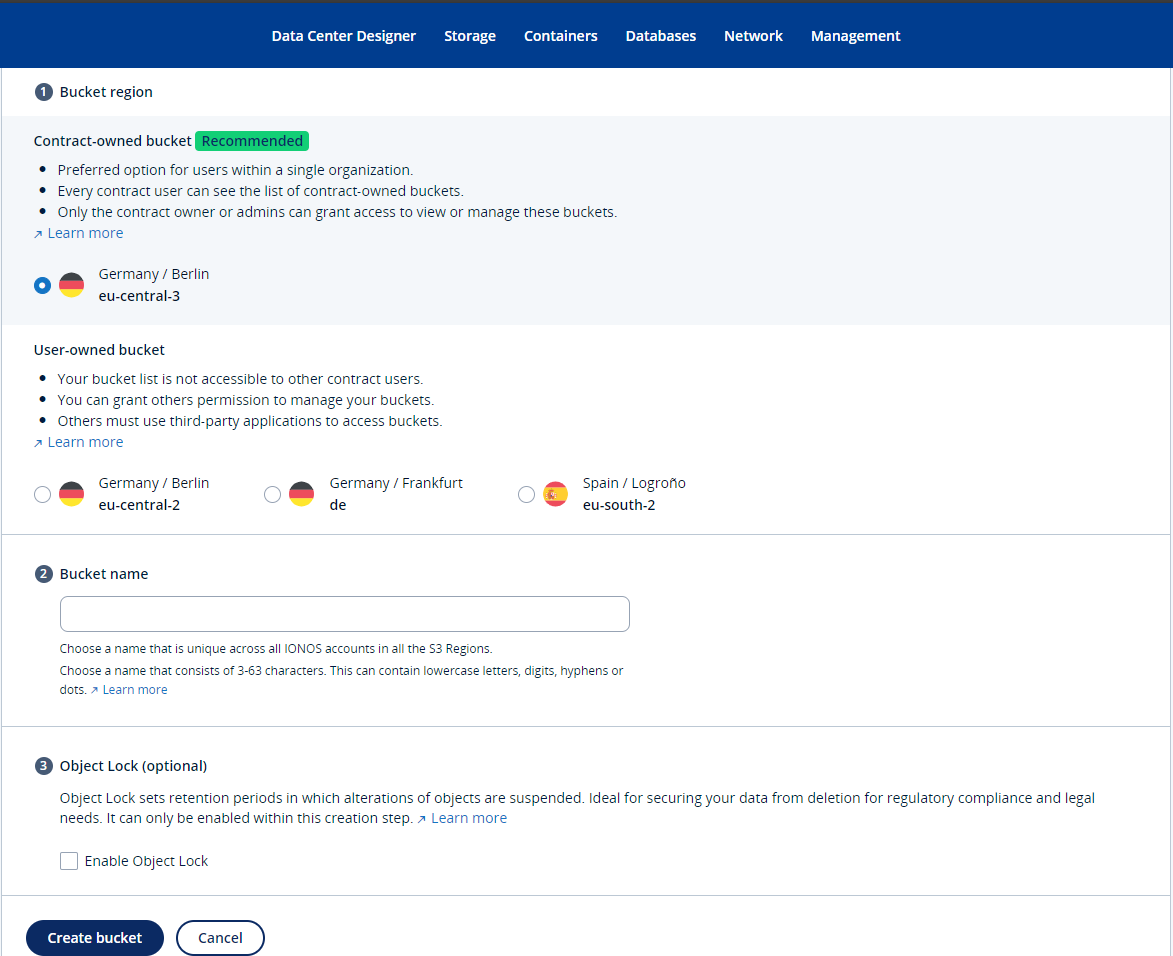The width and height of the screenshot is (1173, 956).
Task: Select the user-owned eu-central-2 radio button
Action: click(x=42, y=493)
